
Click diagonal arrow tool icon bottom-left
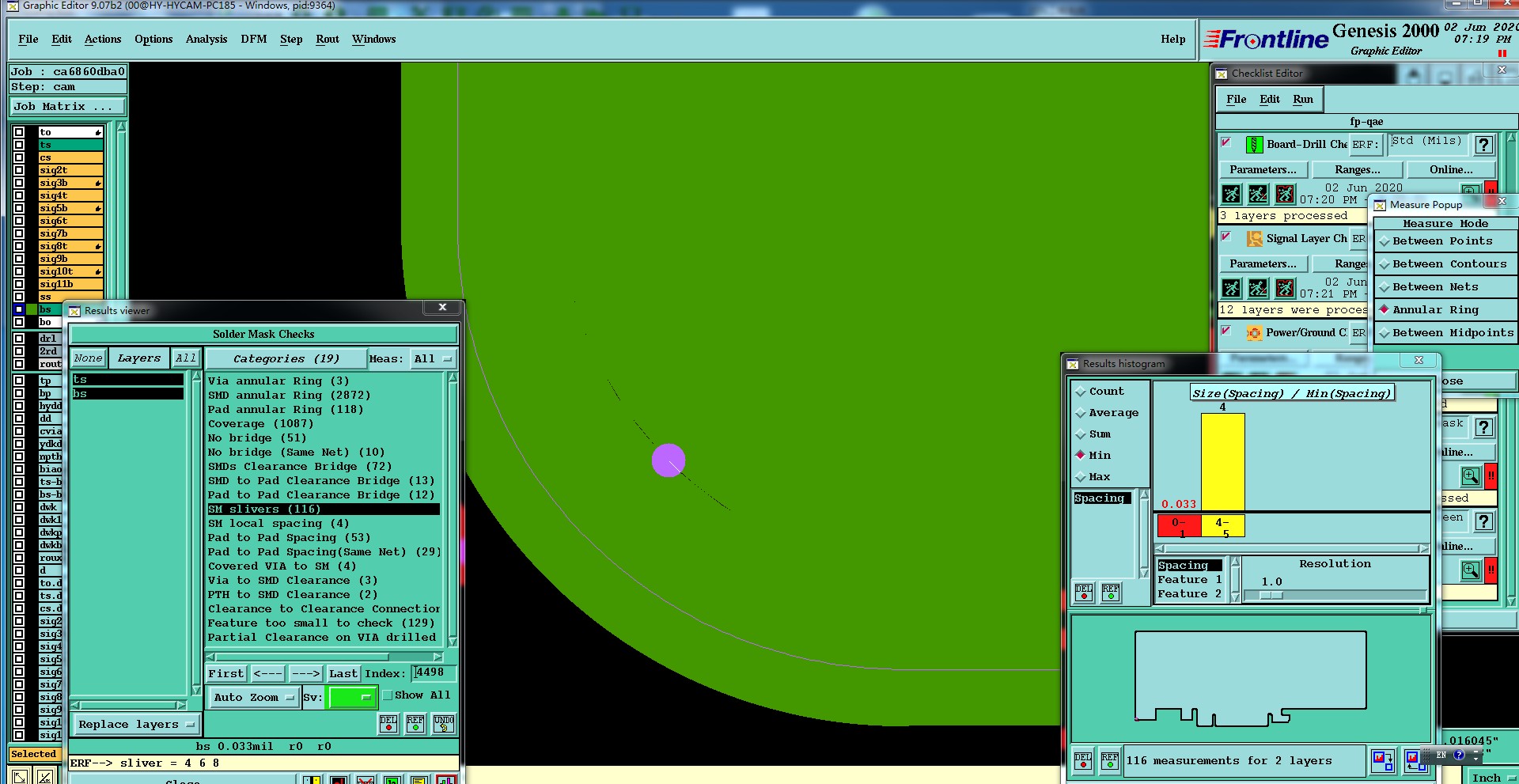(21, 776)
